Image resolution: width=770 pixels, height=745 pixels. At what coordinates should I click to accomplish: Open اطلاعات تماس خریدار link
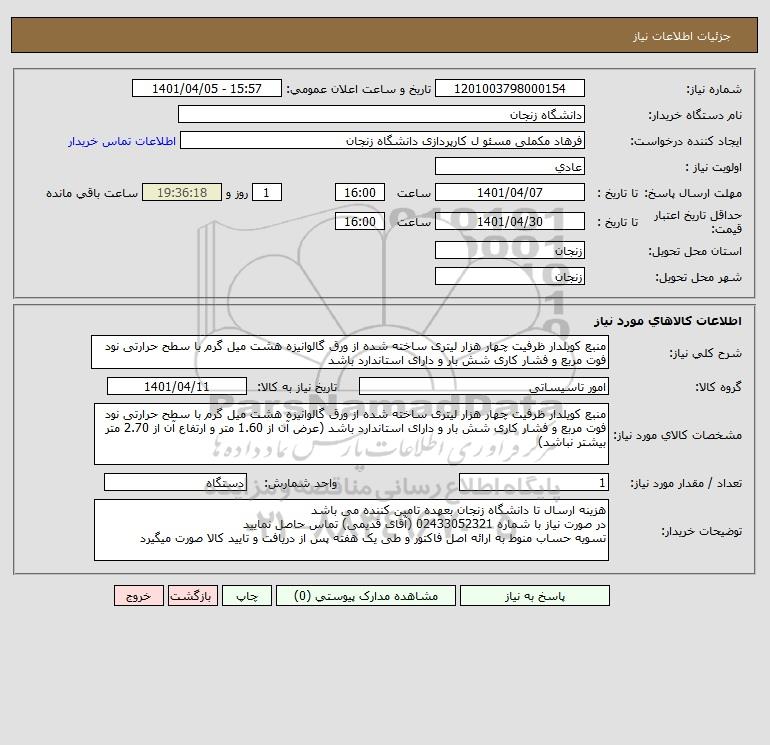point(122,141)
